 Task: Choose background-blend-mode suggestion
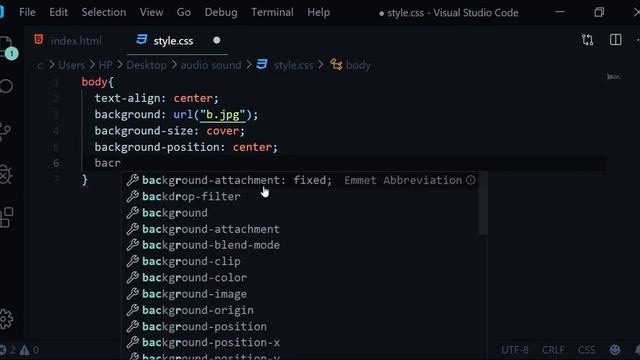click(300, 245)
